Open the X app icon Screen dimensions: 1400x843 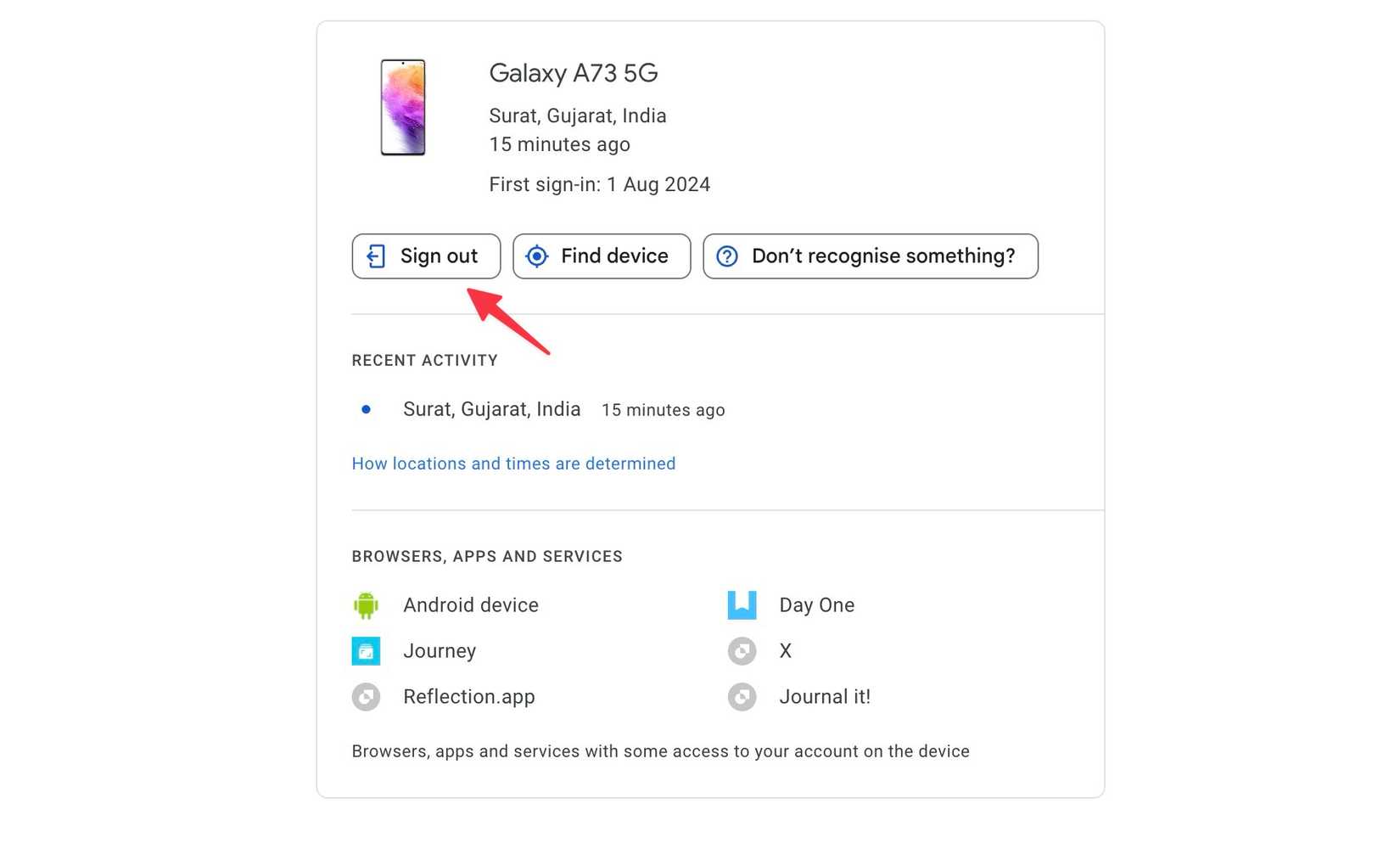pos(742,651)
